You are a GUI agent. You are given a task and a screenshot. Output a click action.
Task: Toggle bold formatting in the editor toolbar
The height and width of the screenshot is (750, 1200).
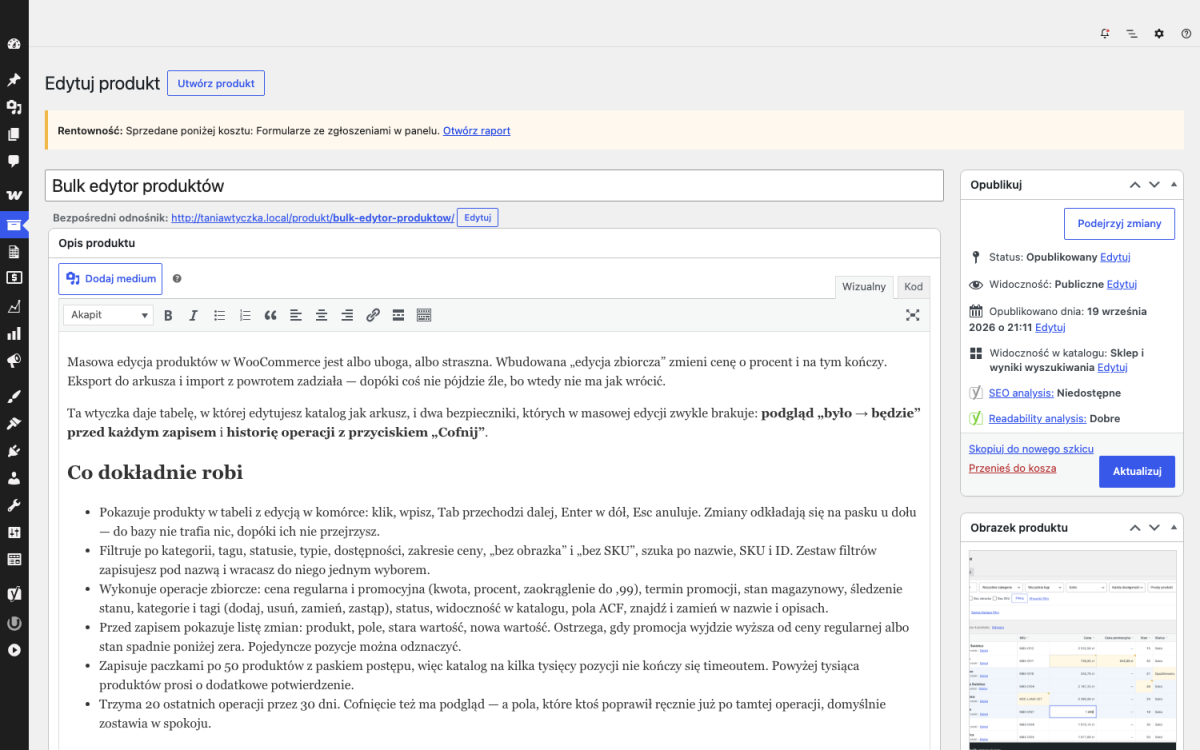168,315
